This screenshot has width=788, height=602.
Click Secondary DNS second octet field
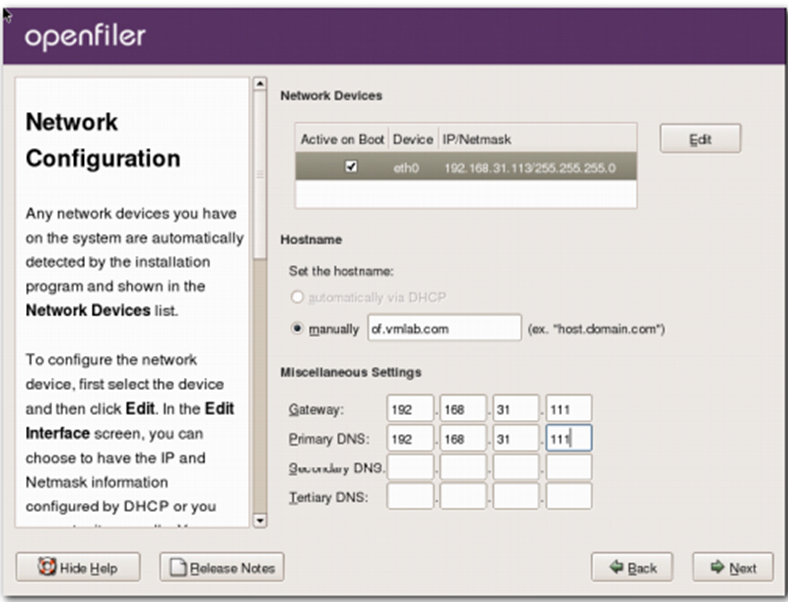[463, 467]
